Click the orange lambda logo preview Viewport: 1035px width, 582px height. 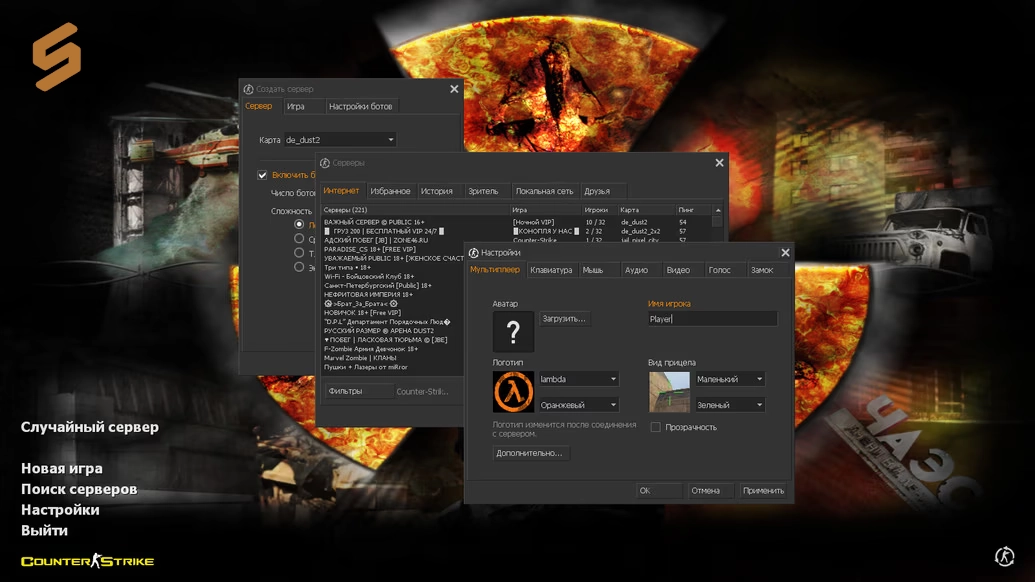click(513, 392)
